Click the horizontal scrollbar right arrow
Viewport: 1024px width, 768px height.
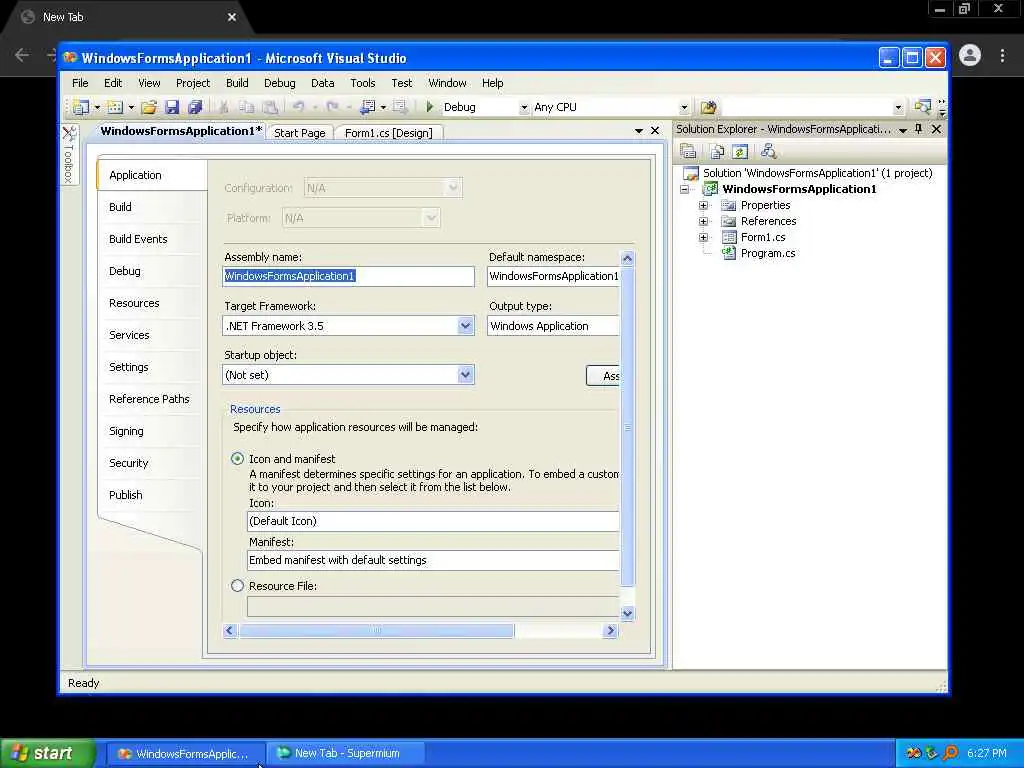tap(611, 630)
